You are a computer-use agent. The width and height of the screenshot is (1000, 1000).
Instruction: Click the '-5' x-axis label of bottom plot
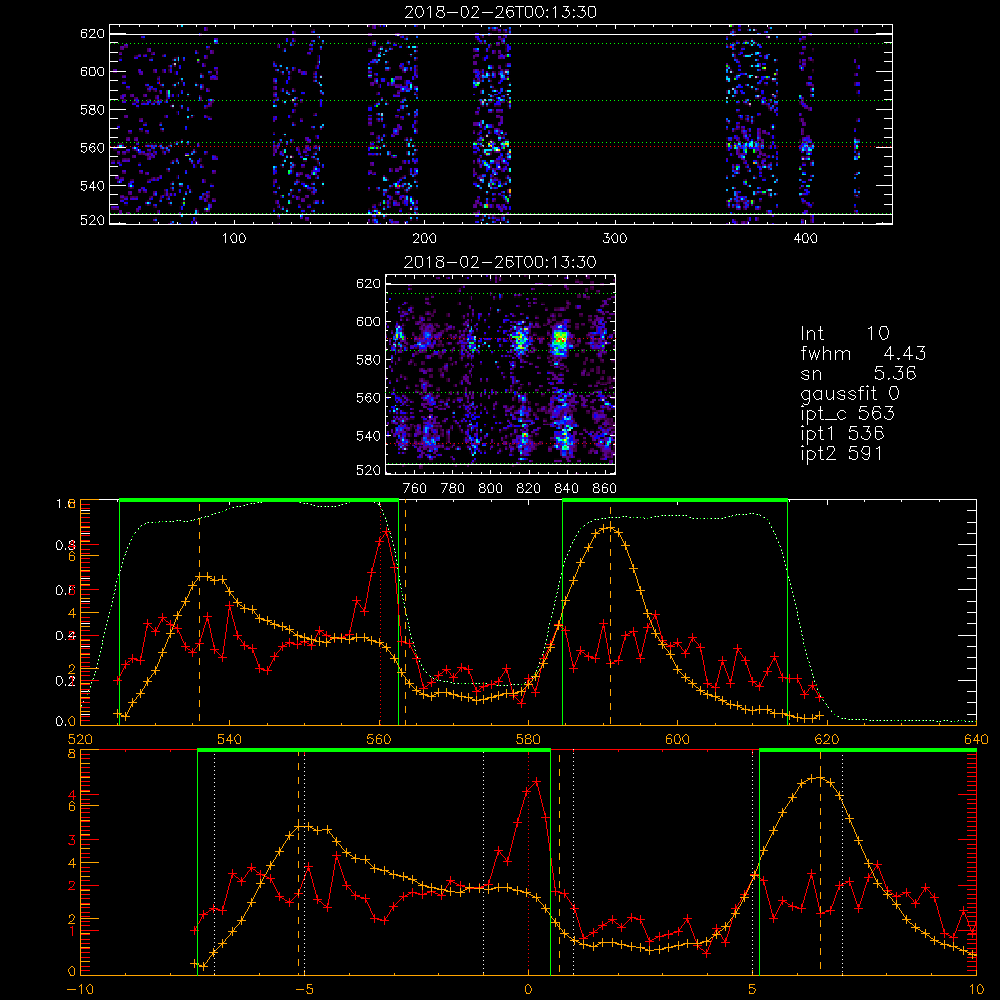(304, 990)
